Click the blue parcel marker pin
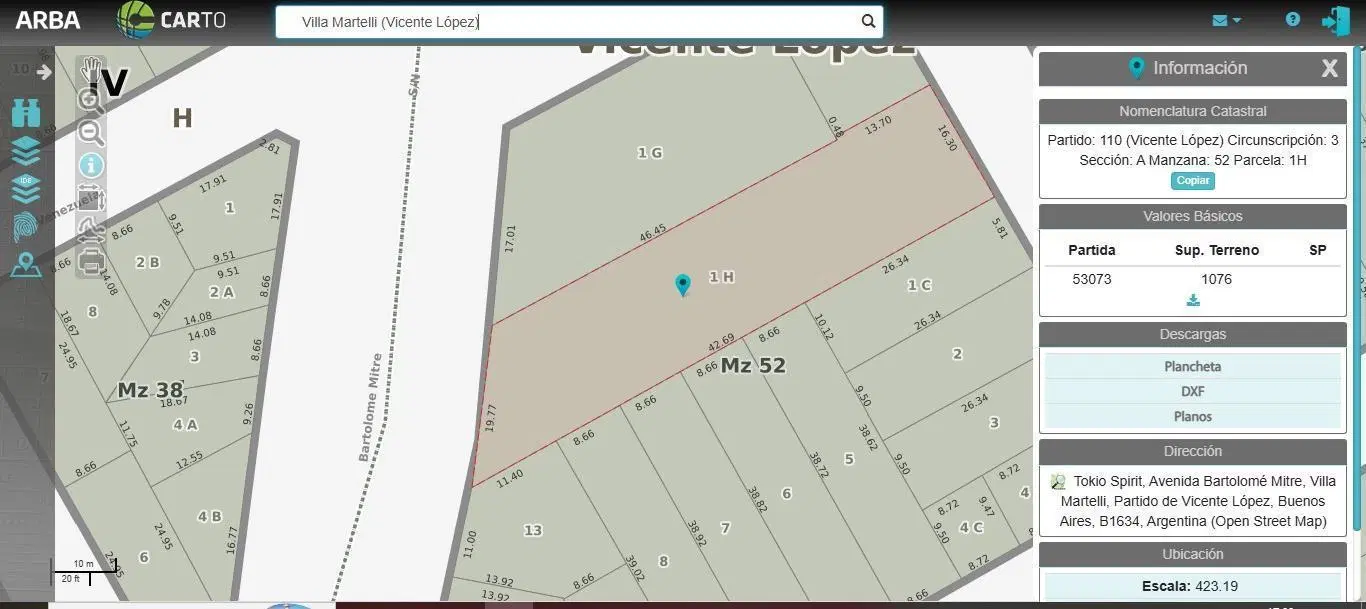1366x609 pixels. click(x=683, y=285)
